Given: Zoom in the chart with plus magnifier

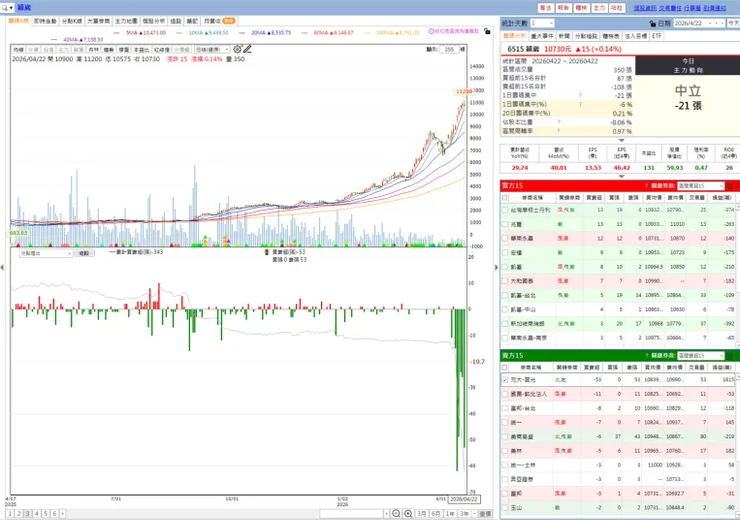Looking at the screenshot, I should (408, 513).
